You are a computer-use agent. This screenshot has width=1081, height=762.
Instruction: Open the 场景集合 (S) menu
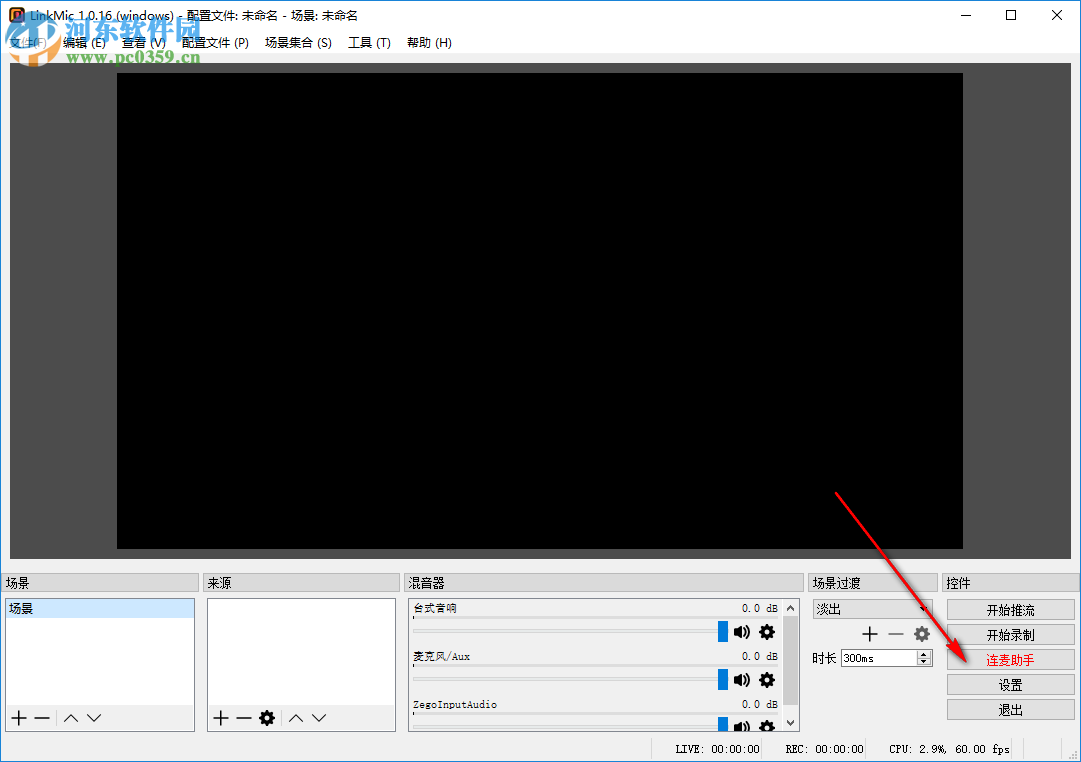click(x=298, y=43)
